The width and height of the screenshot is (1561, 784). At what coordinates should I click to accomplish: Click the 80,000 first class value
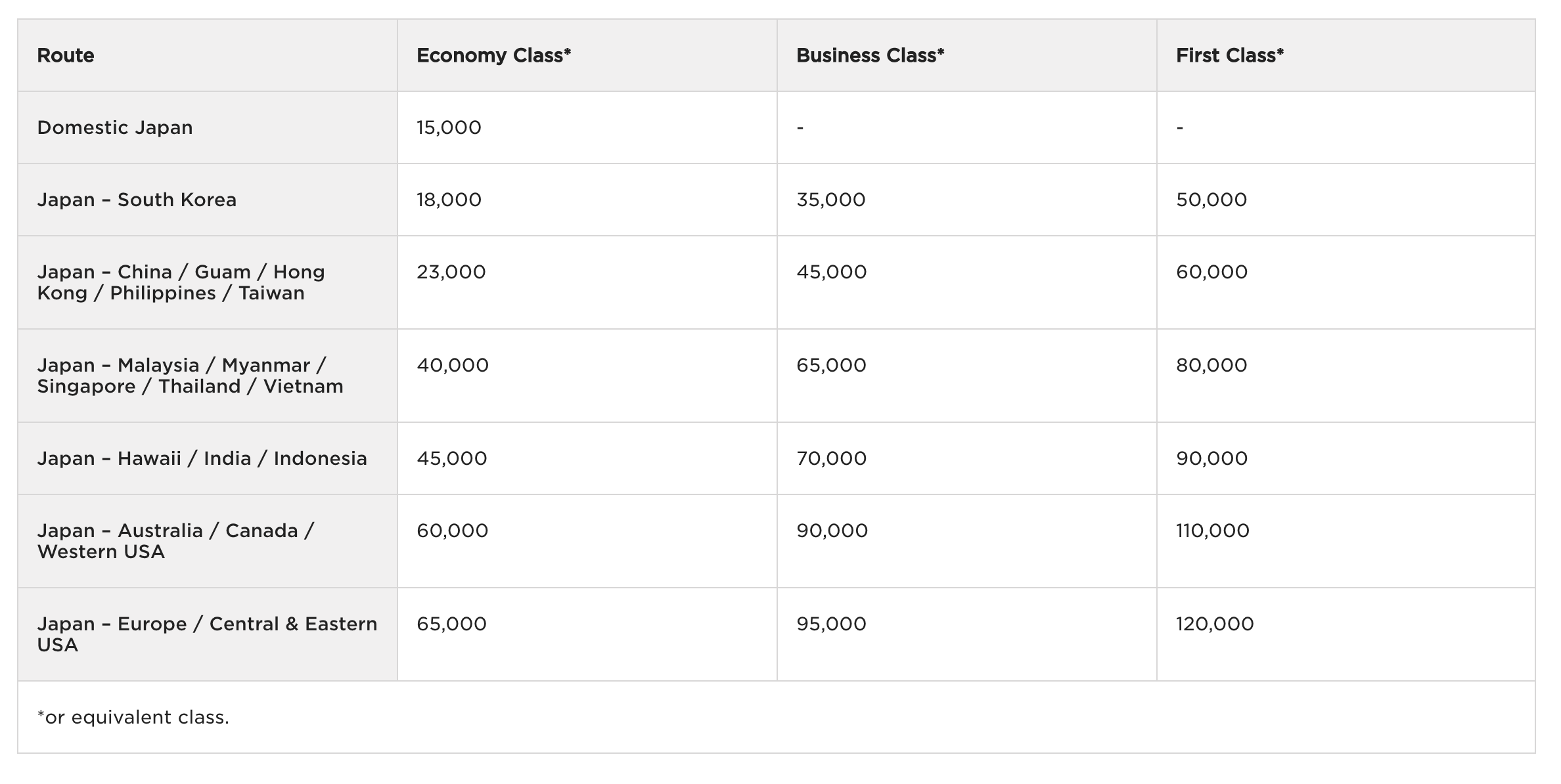1211,365
